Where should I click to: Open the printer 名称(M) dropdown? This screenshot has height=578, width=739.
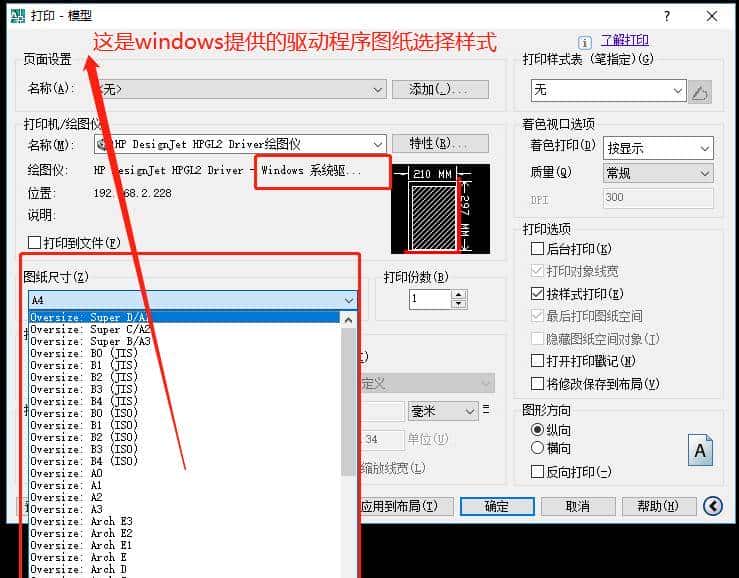click(x=240, y=144)
